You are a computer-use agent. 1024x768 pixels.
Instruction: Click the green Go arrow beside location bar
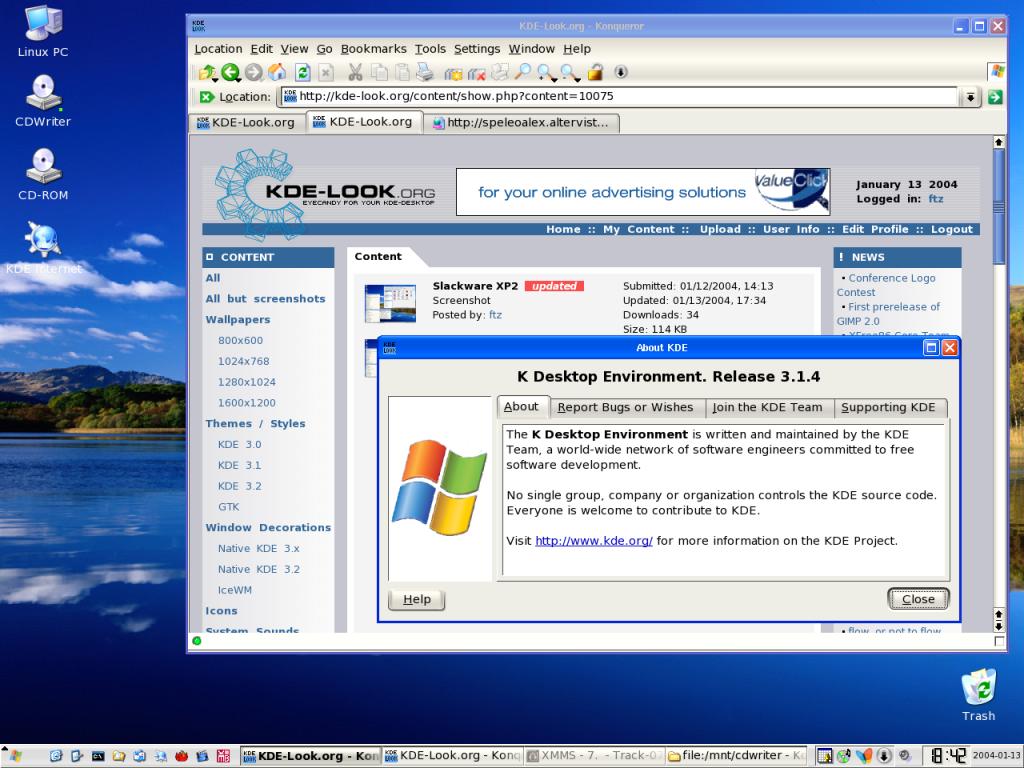[995, 97]
